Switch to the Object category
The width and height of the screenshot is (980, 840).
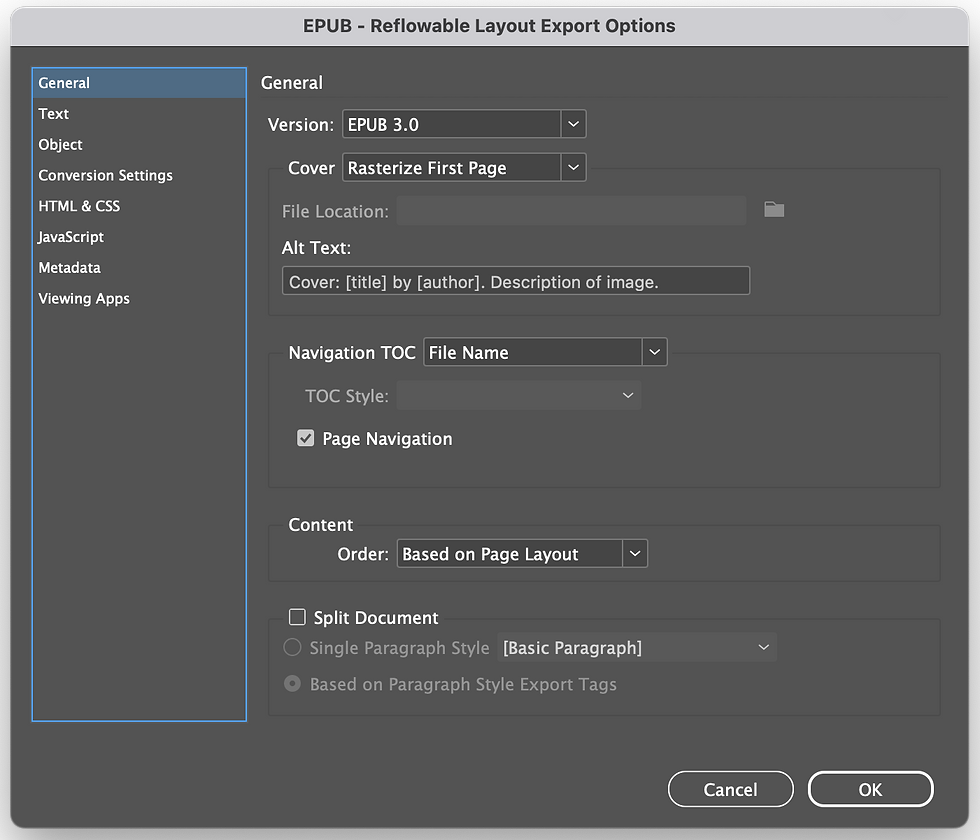(139, 144)
